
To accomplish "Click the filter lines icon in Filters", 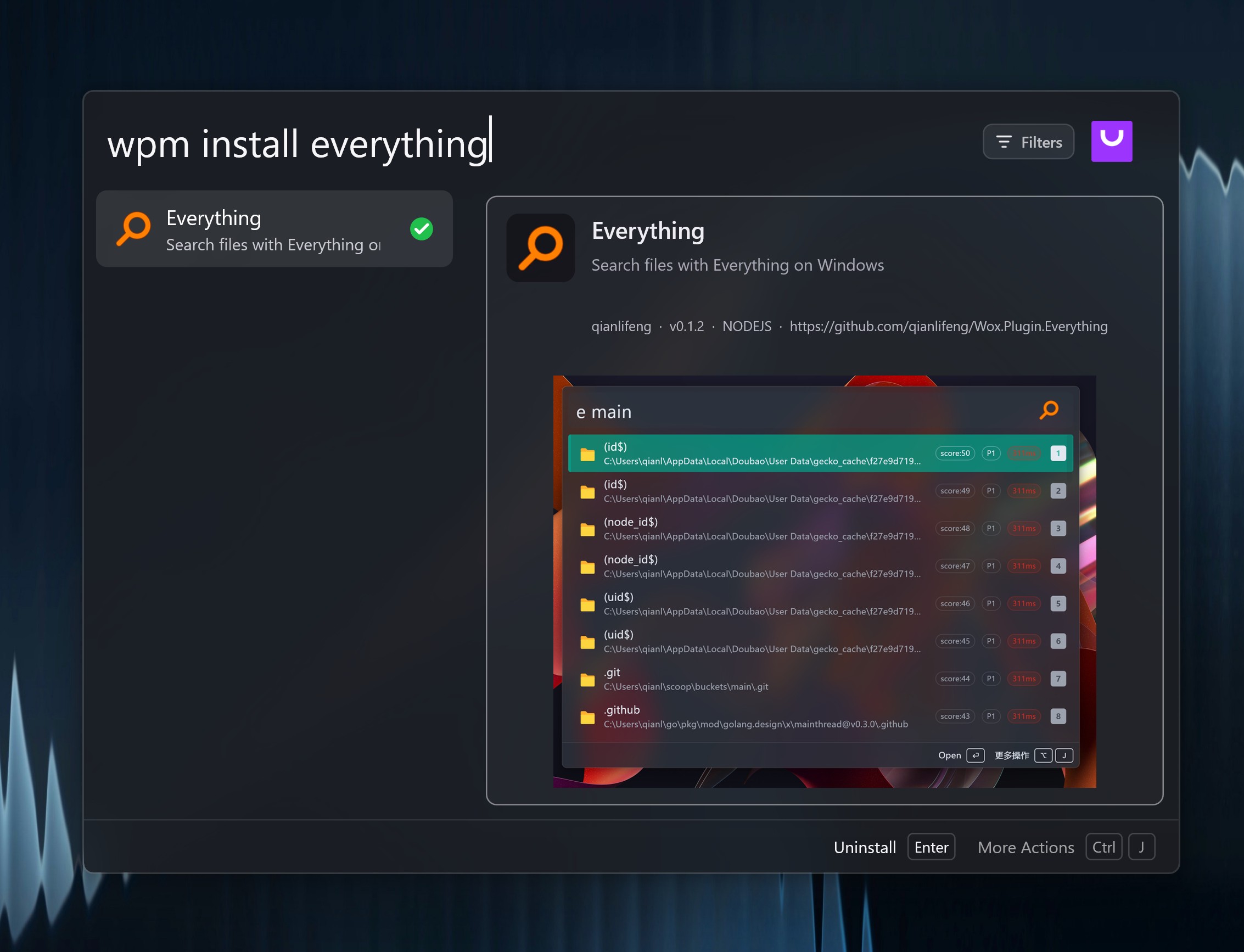I will click(x=1003, y=142).
